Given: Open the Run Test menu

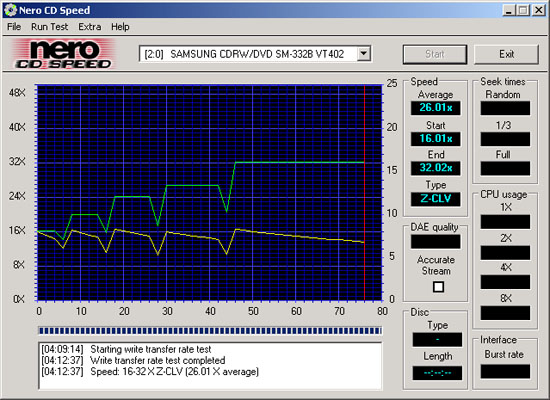Looking at the screenshot, I should click(x=49, y=27).
